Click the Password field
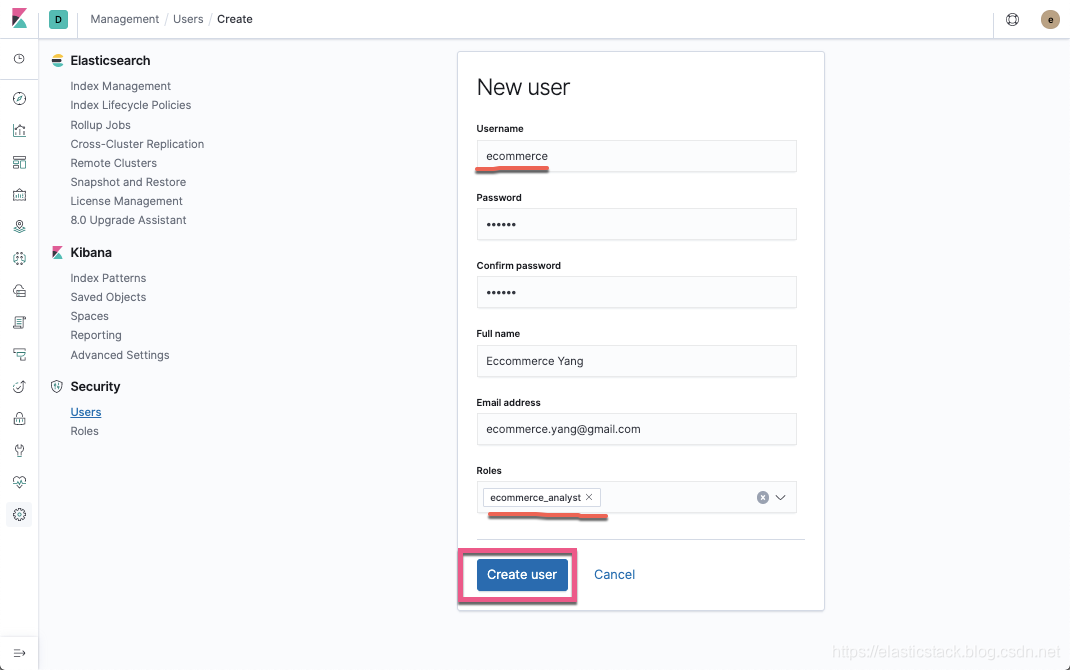Image resolution: width=1070 pixels, height=670 pixels. tap(637, 224)
